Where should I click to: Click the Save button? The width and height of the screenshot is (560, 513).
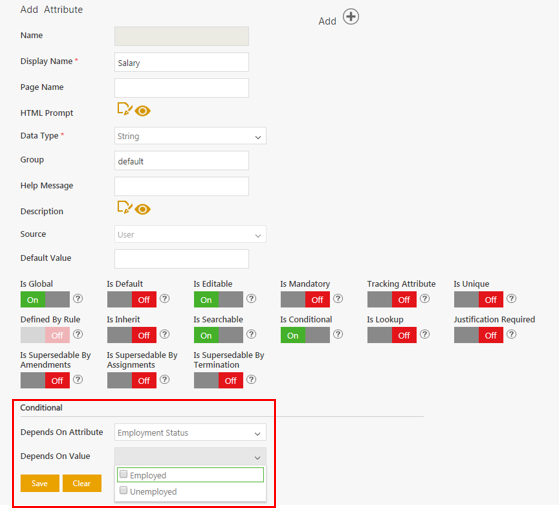point(40,483)
